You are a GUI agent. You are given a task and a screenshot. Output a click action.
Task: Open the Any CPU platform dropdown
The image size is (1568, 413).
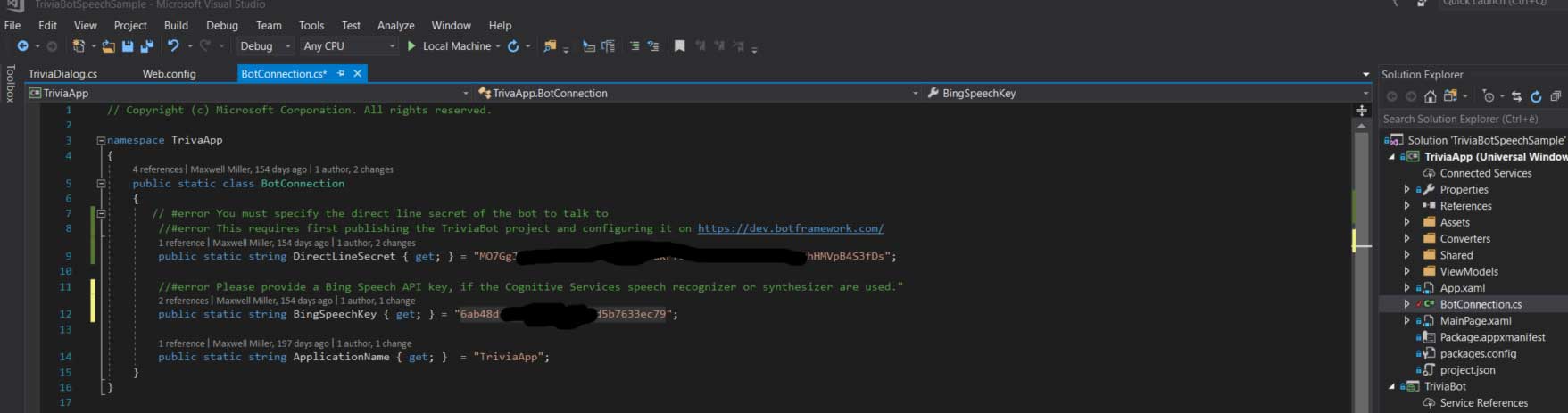pyautogui.click(x=348, y=46)
